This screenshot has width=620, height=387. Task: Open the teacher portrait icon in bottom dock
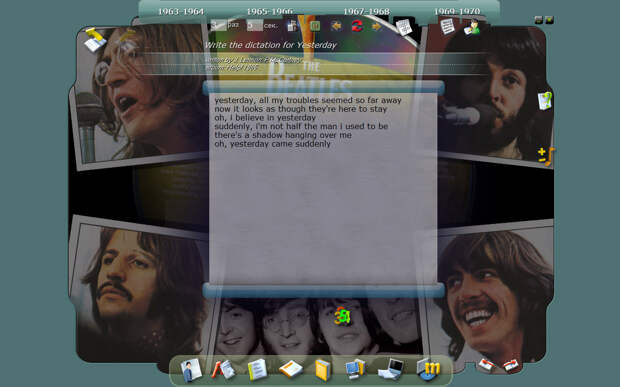click(x=191, y=370)
